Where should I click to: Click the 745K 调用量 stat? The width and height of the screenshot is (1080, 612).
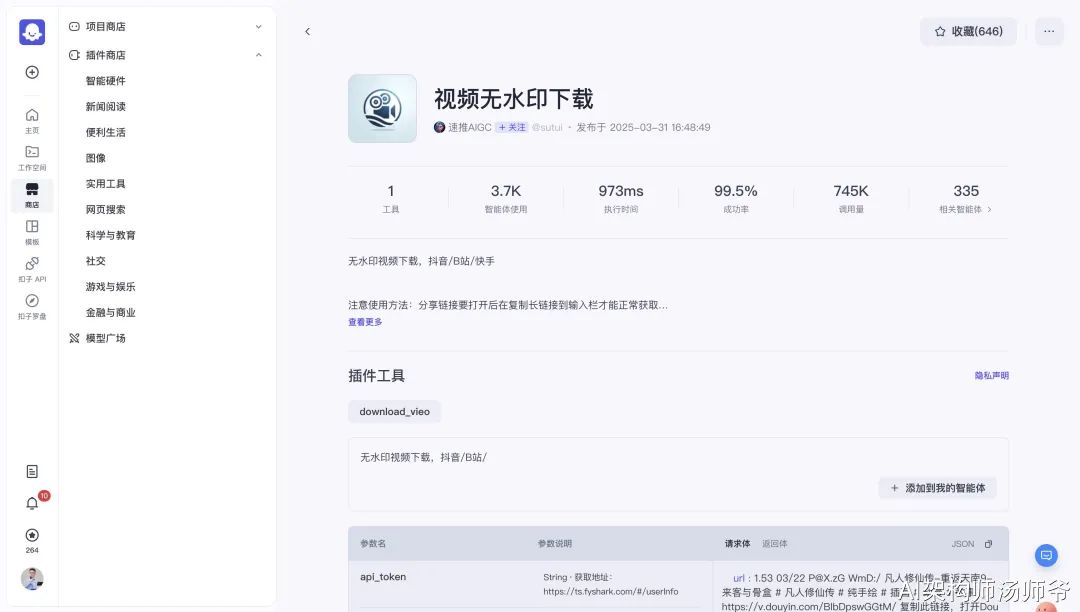pos(851,198)
